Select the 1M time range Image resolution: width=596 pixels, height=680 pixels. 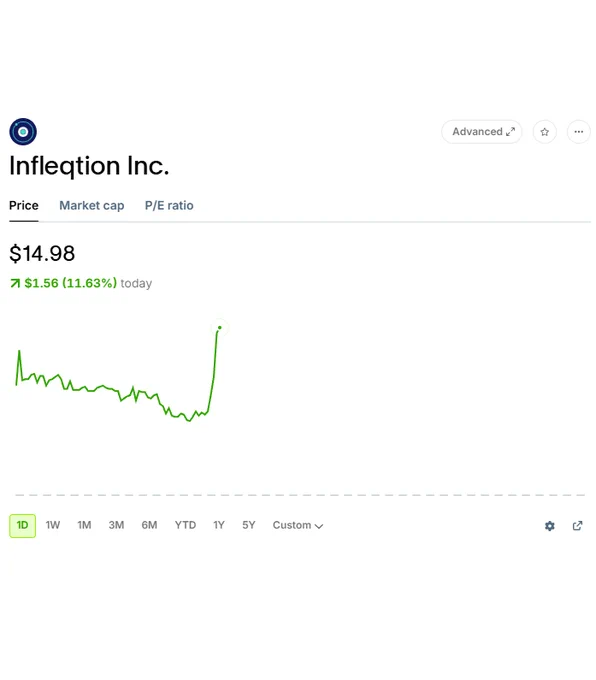tap(84, 525)
